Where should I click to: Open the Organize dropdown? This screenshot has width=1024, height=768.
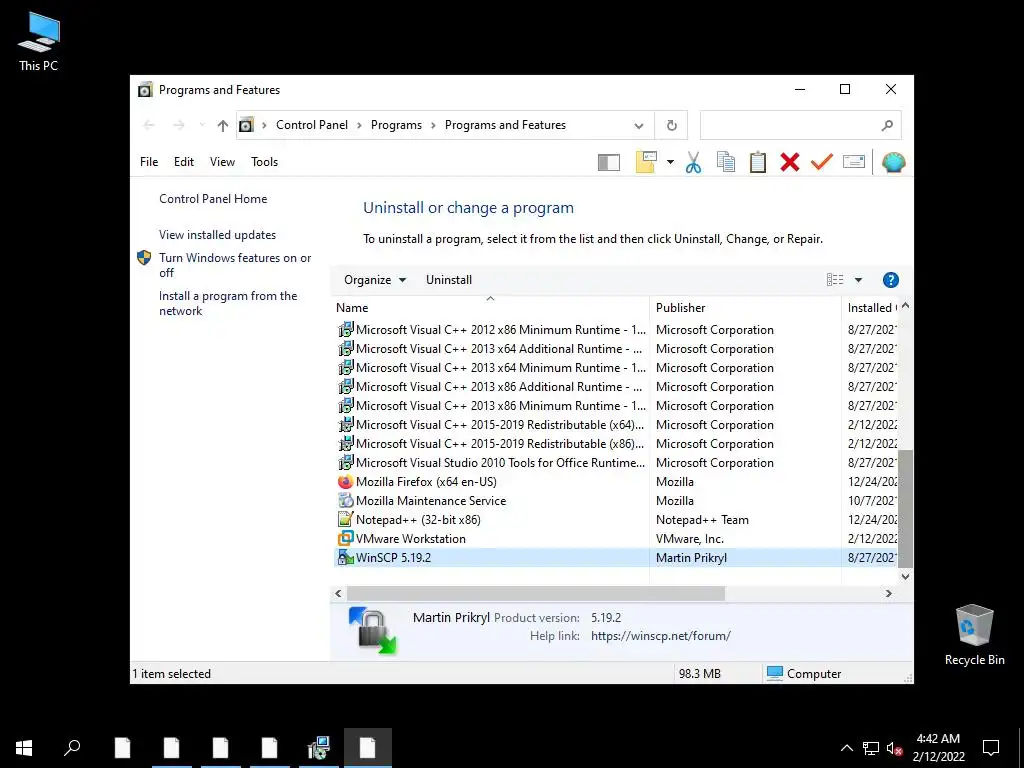coord(375,280)
